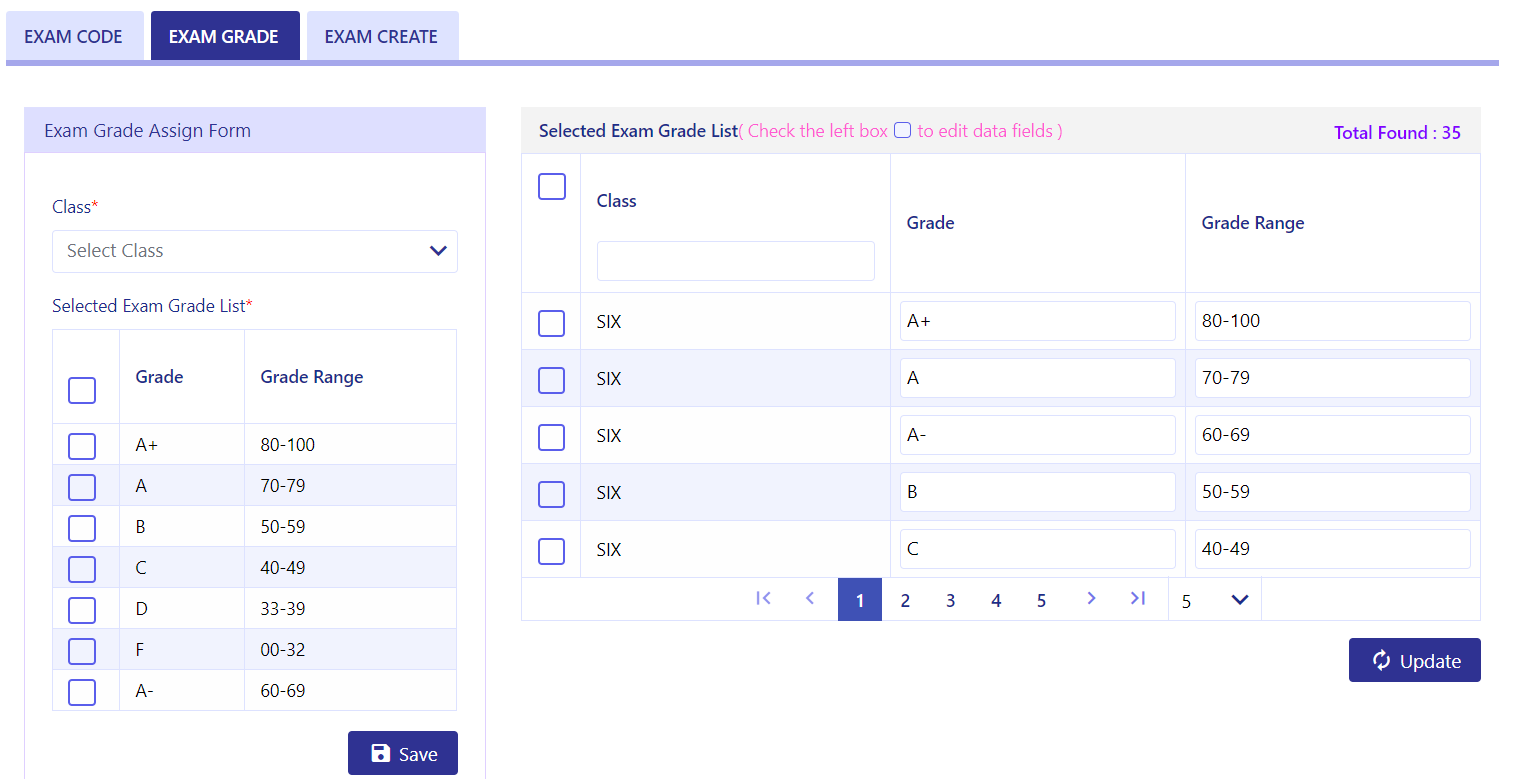Select the EXAM GRADE tab

(x=224, y=37)
